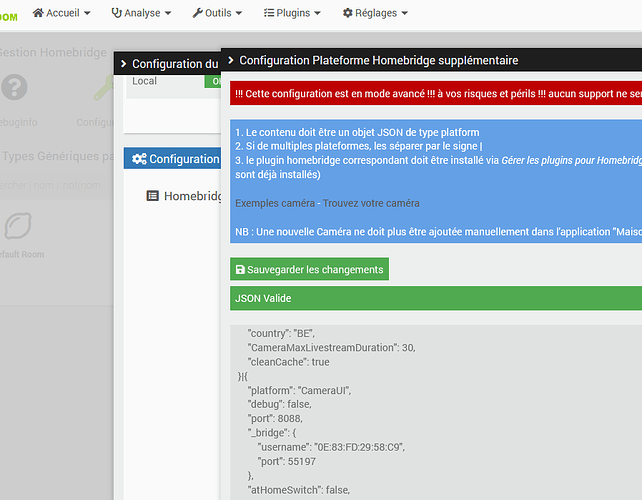Open the Plugins menu

pyautogui.click(x=292, y=13)
